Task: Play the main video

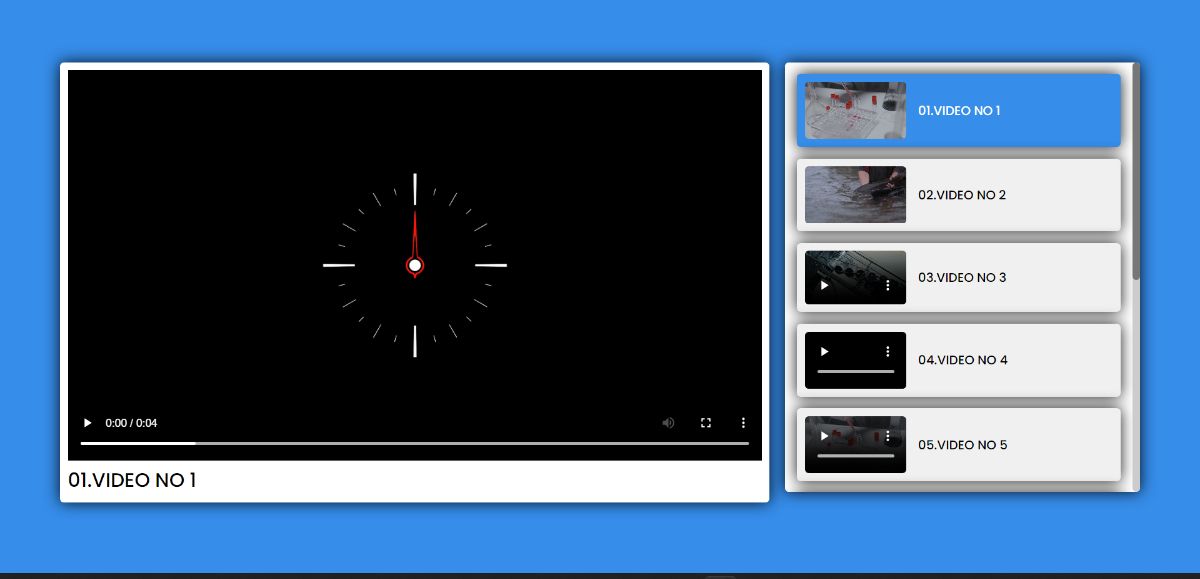Action: (x=87, y=423)
